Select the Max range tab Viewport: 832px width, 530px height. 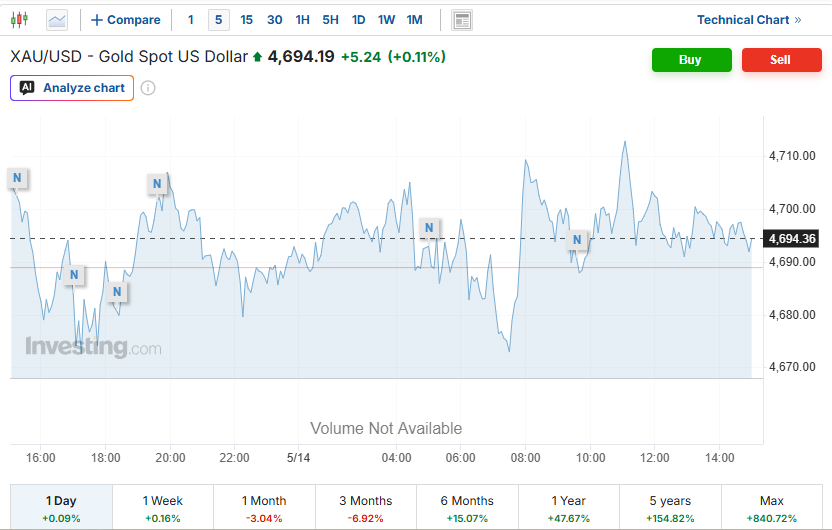point(772,507)
